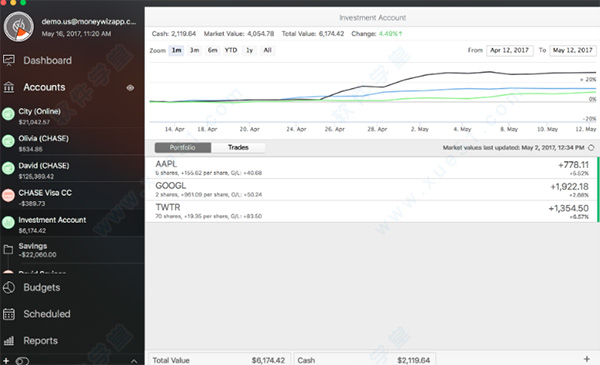This screenshot has height=365, width=600.
Task: Click the green icon beside Investment Account
Action: point(8,223)
